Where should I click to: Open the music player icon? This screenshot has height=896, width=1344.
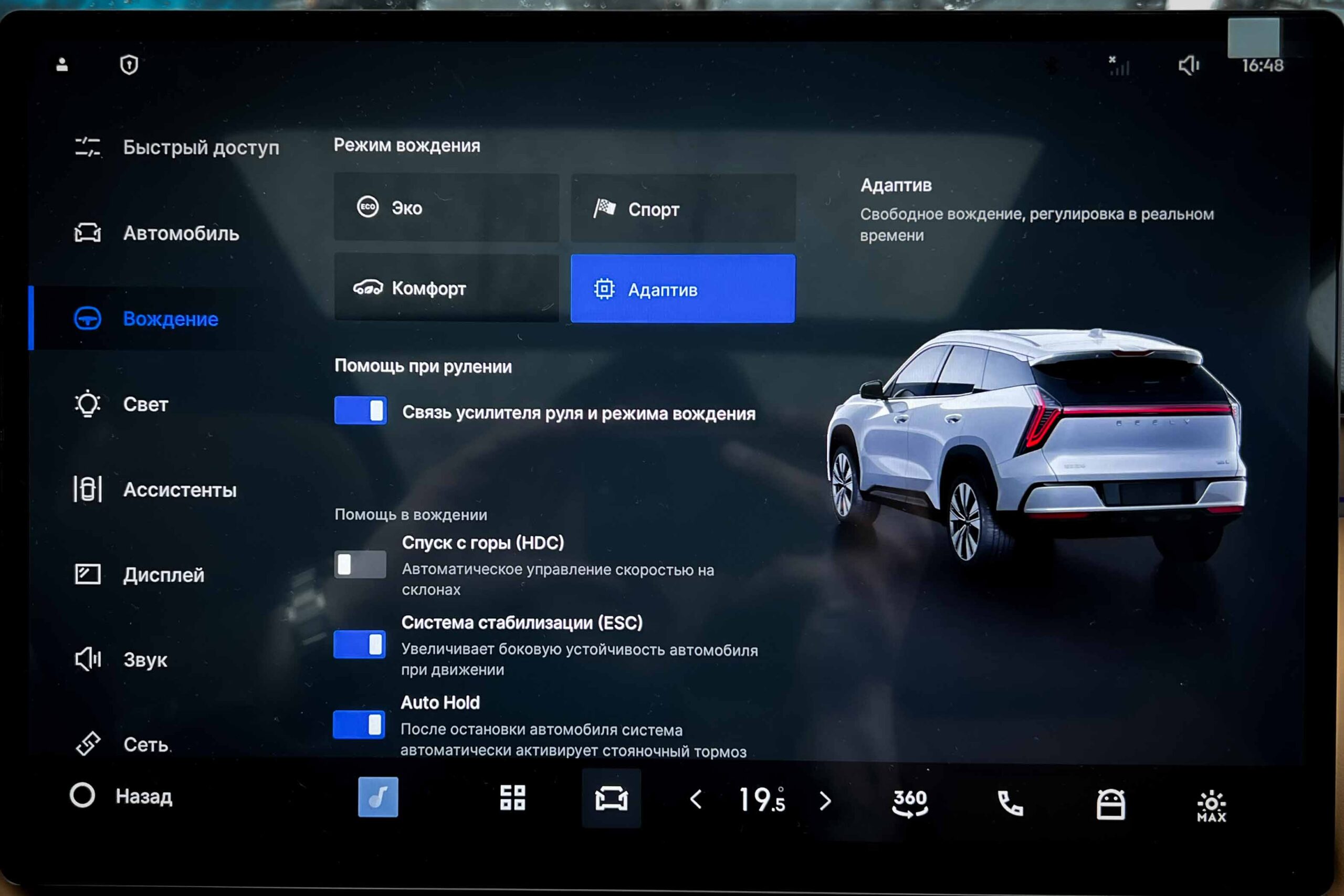tap(377, 797)
